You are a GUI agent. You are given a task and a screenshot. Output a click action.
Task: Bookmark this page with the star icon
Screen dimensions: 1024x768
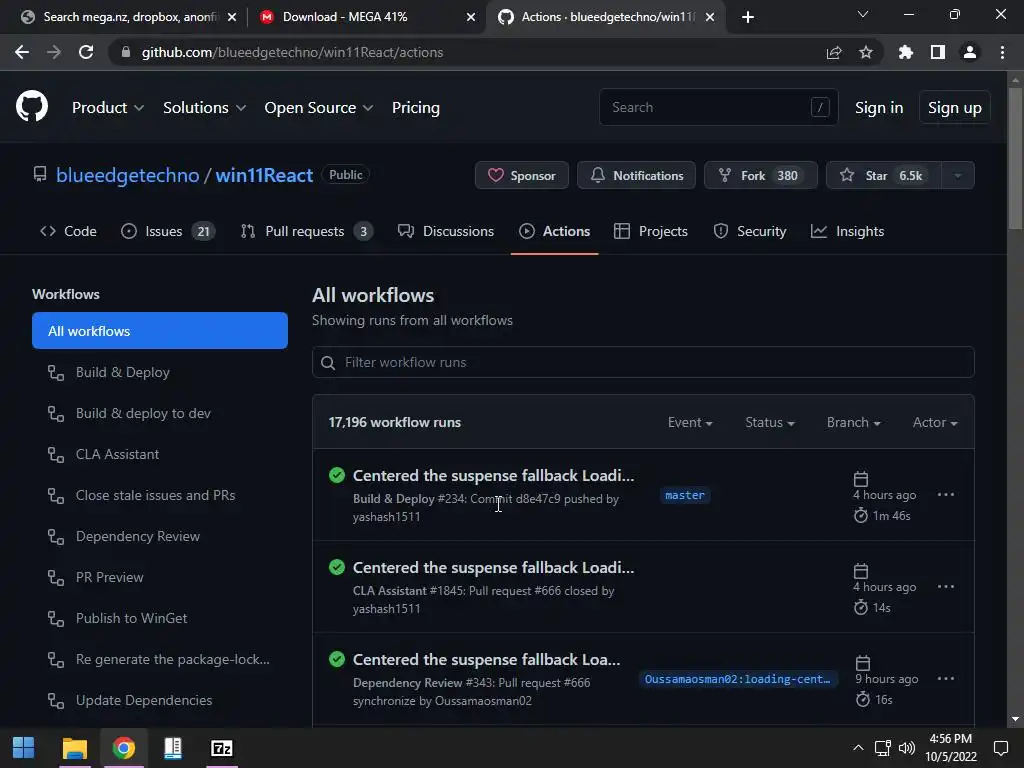[x=866, y=52]
